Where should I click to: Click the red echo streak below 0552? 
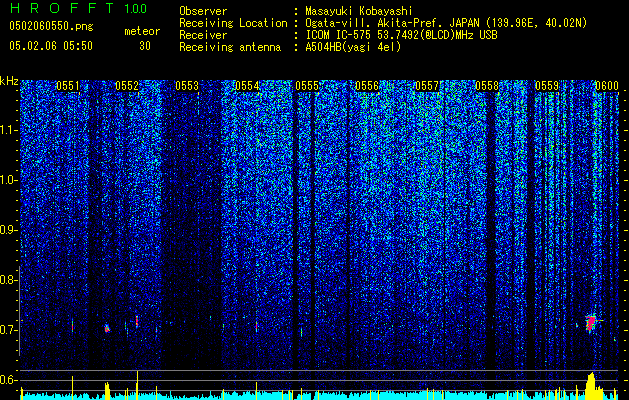coord(137,321)
